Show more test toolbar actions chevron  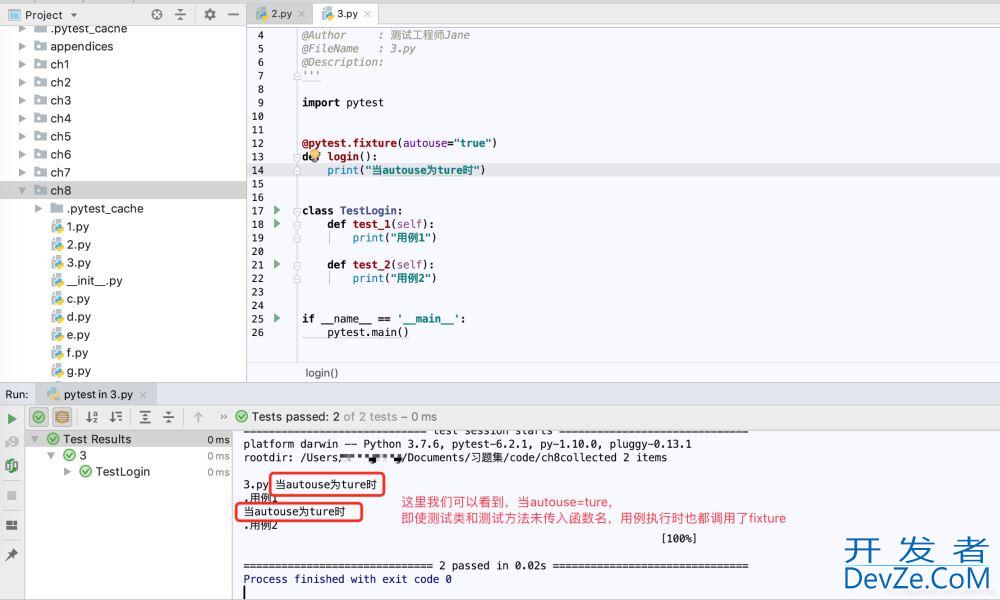223,417
